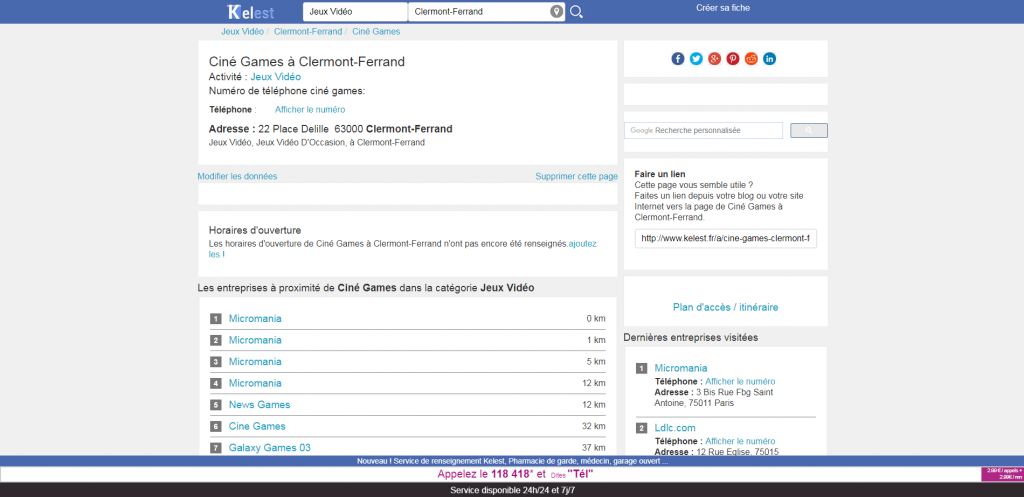1024x497 pixels.
Task: Share page on Google Plus
Action: 714,59
